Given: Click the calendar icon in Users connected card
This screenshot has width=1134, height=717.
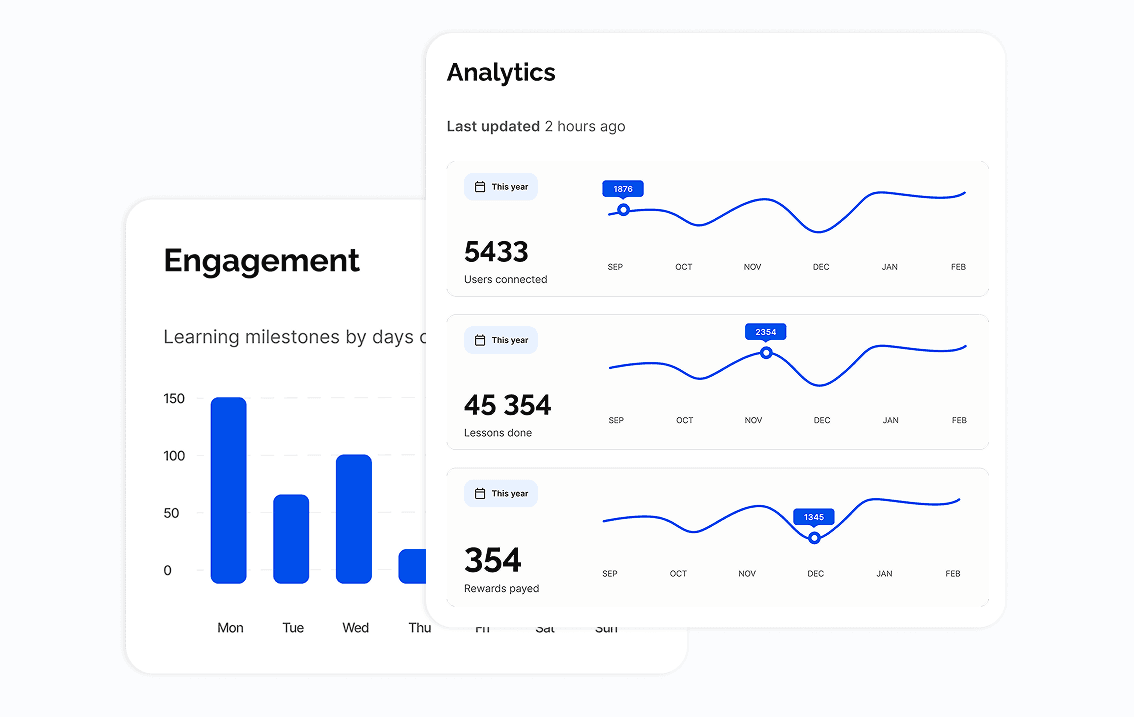Looking at the screenshot, I should [x=479, y=187].
